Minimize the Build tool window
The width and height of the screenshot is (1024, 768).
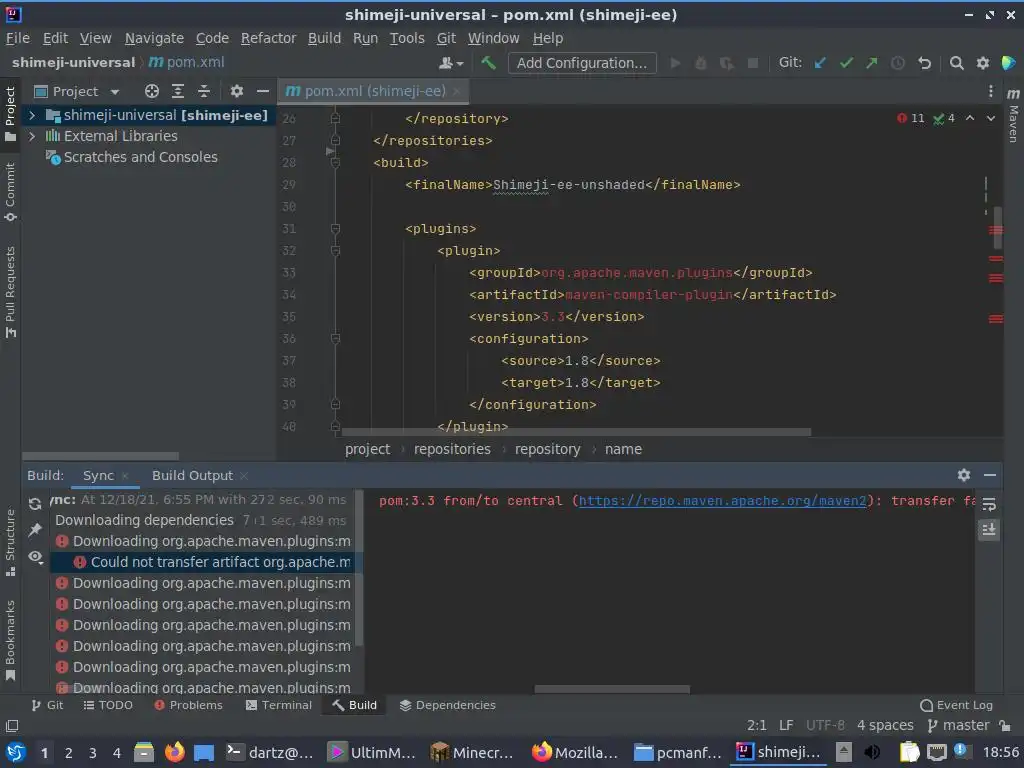tap(990, 475)
